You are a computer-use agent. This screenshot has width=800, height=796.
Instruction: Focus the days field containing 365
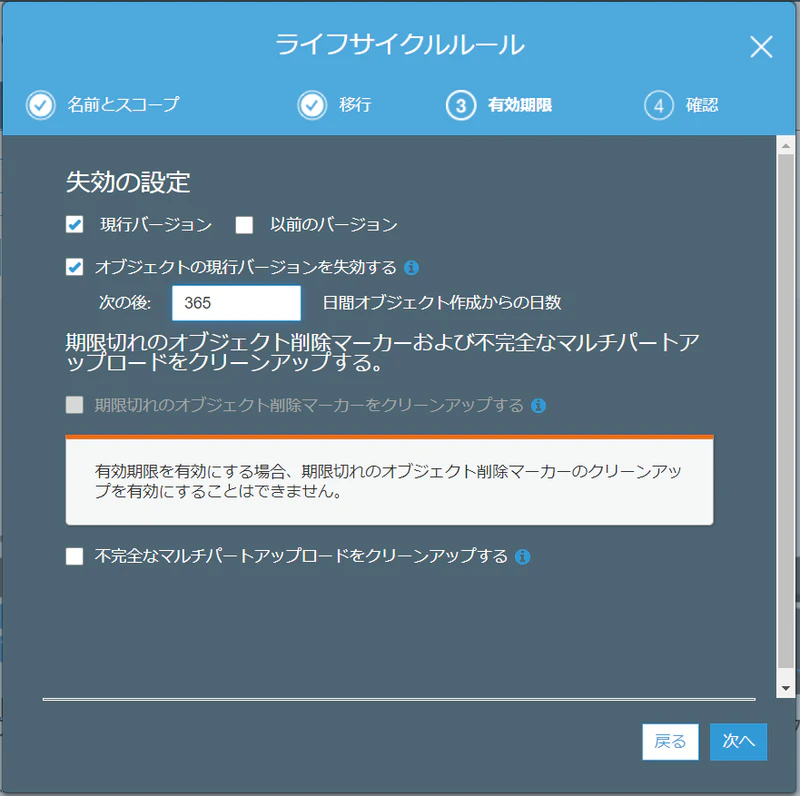tap(236, 303)
